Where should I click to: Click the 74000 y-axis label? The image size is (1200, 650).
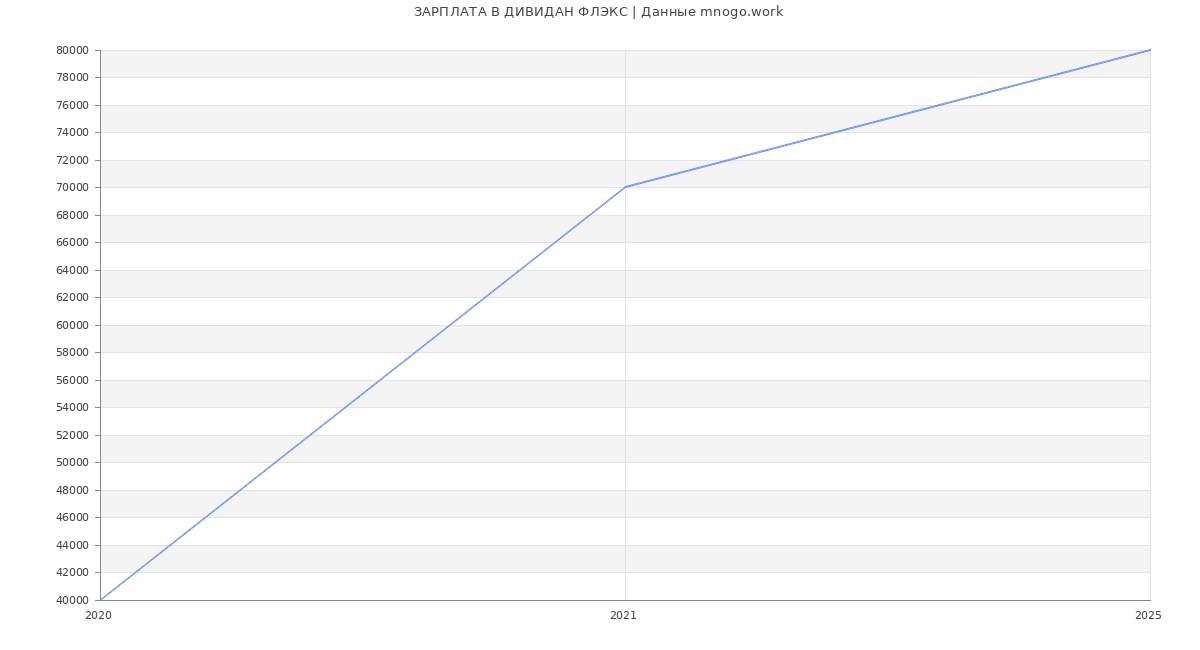tap(72, 133)
